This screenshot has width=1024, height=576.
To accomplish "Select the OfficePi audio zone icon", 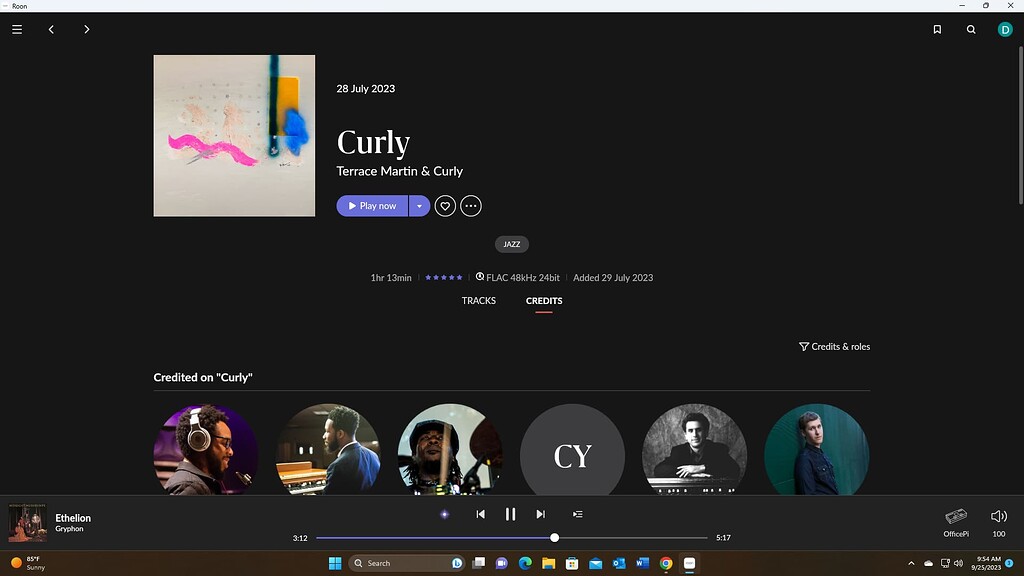I will coord(956,516).
